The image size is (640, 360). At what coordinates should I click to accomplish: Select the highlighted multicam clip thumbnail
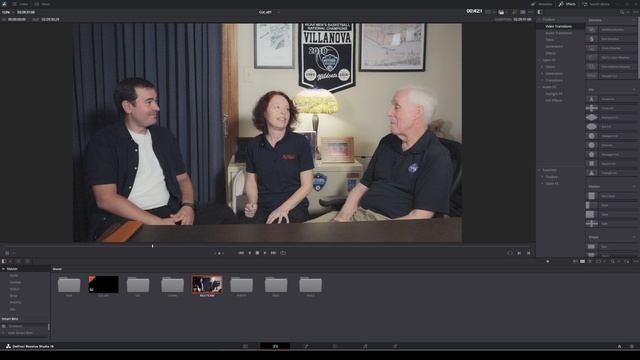click(x=207, y=284)
